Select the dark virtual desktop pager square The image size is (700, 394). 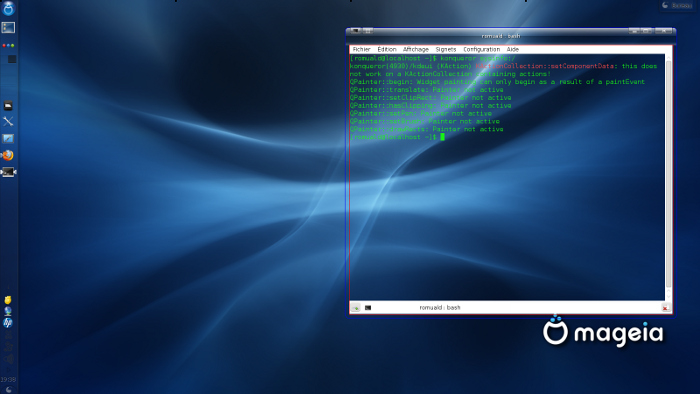point(12,59)
